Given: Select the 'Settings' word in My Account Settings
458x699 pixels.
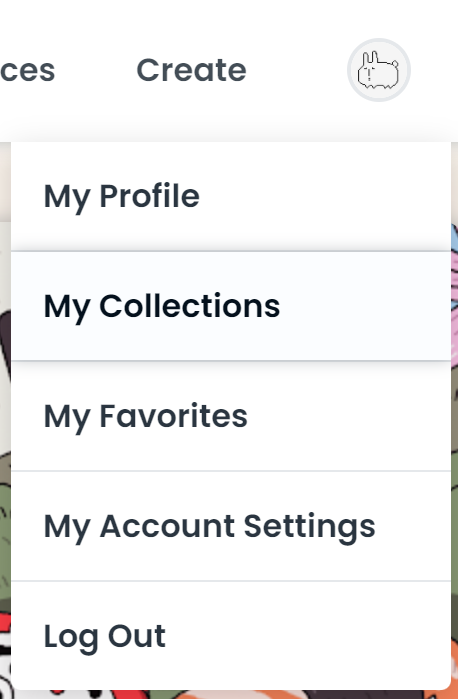Looking at the screenshot, I should coord(309,527).
